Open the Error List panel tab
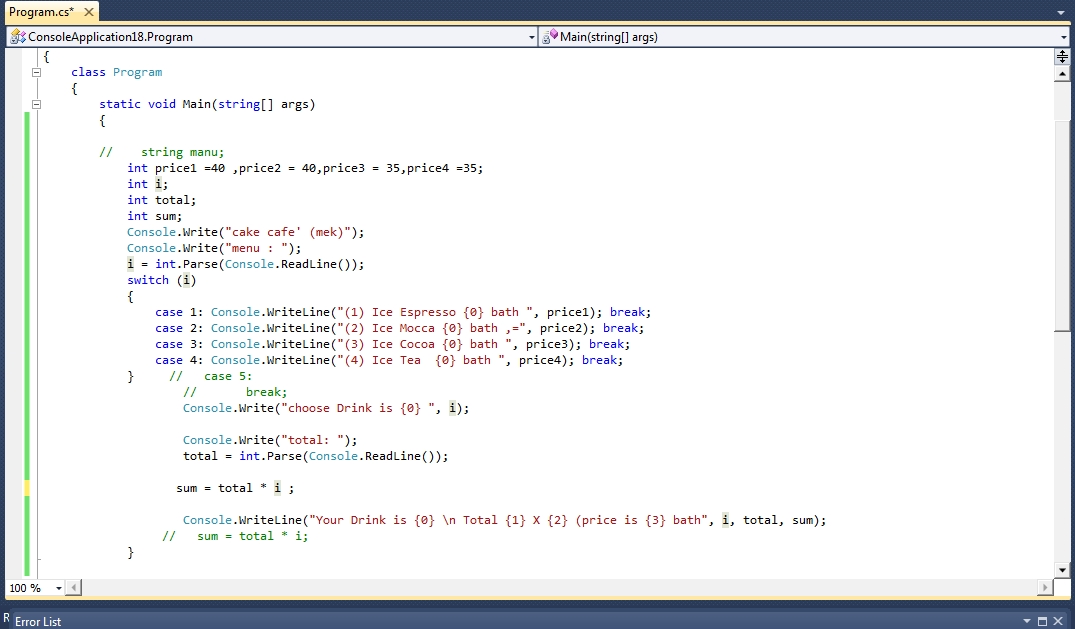 pyautogui.click(x=38, y=621)
